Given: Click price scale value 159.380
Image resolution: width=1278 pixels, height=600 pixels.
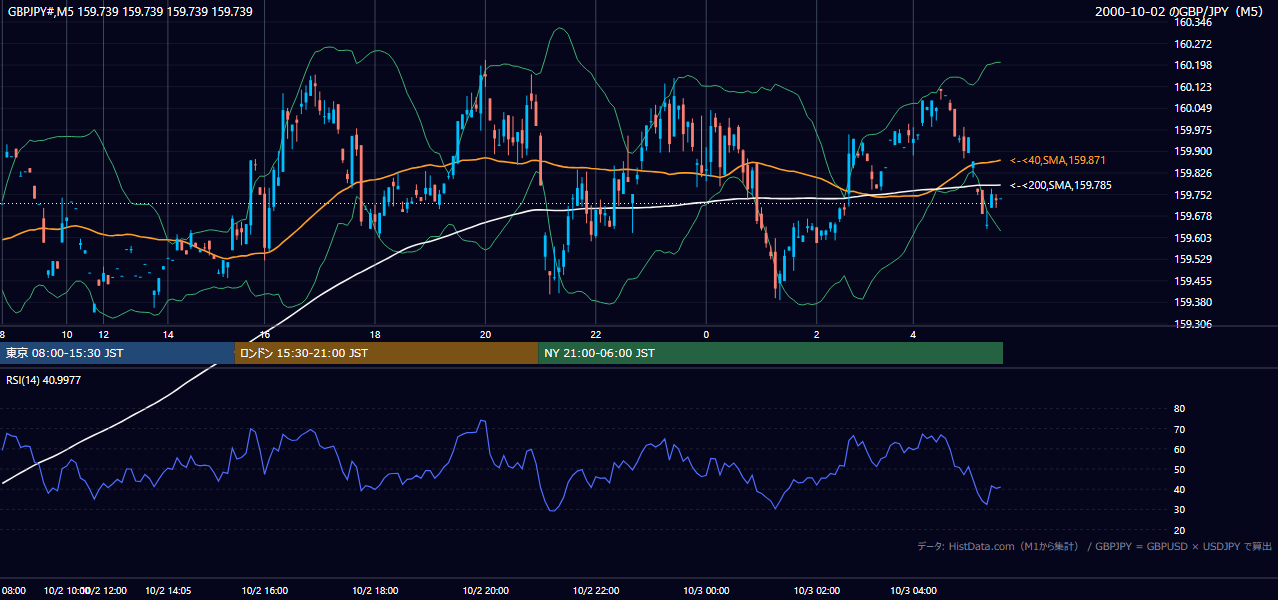Looking at the screenshot, I should point(1193,302).
